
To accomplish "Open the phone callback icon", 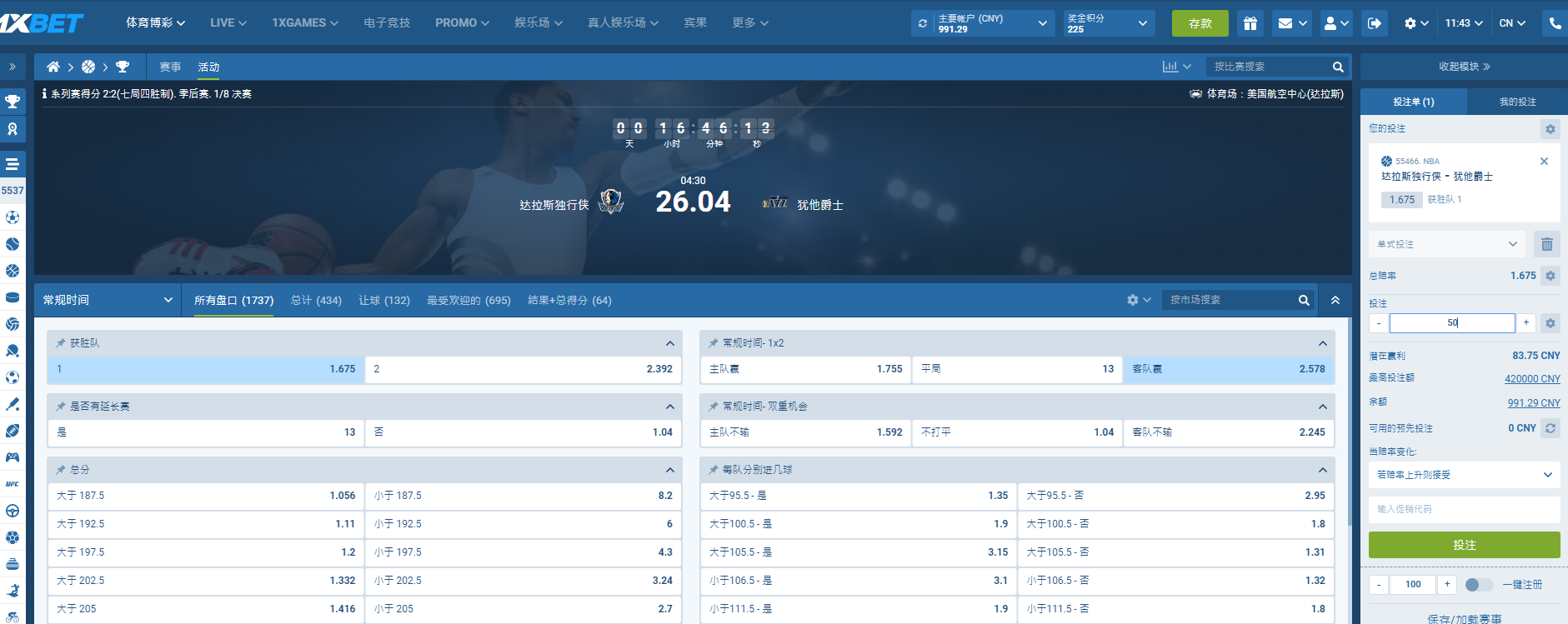I will (1555, 23).
